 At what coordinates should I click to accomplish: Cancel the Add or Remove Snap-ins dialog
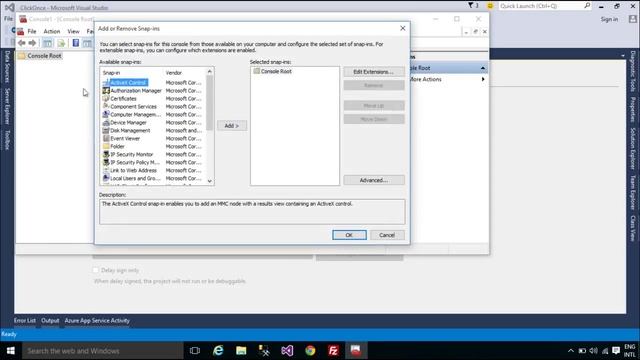pos(387,235)
